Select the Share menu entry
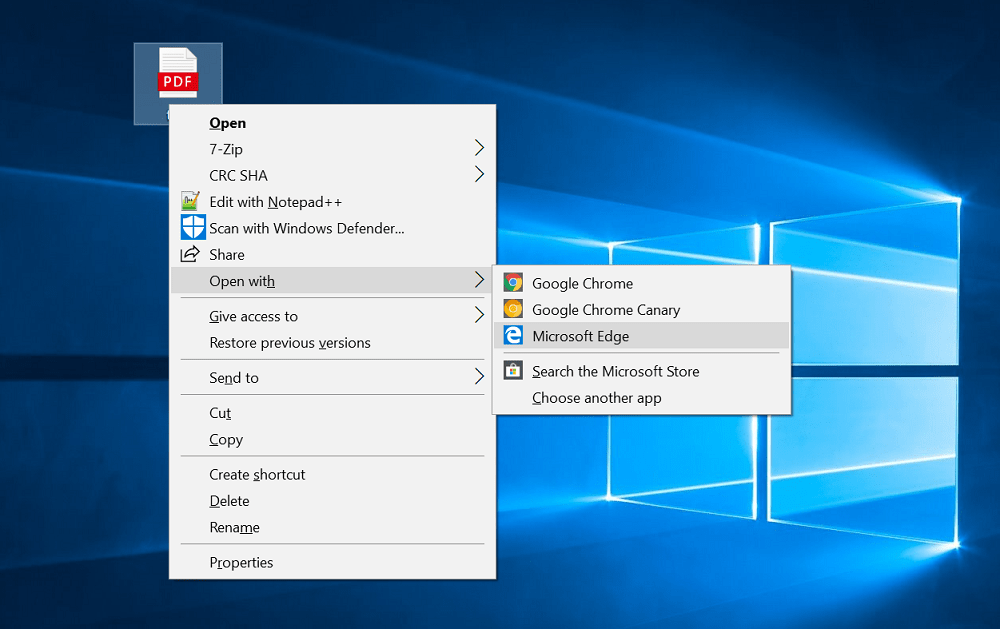The width and height of the screenshot is (1000, 629). [332, 254]
